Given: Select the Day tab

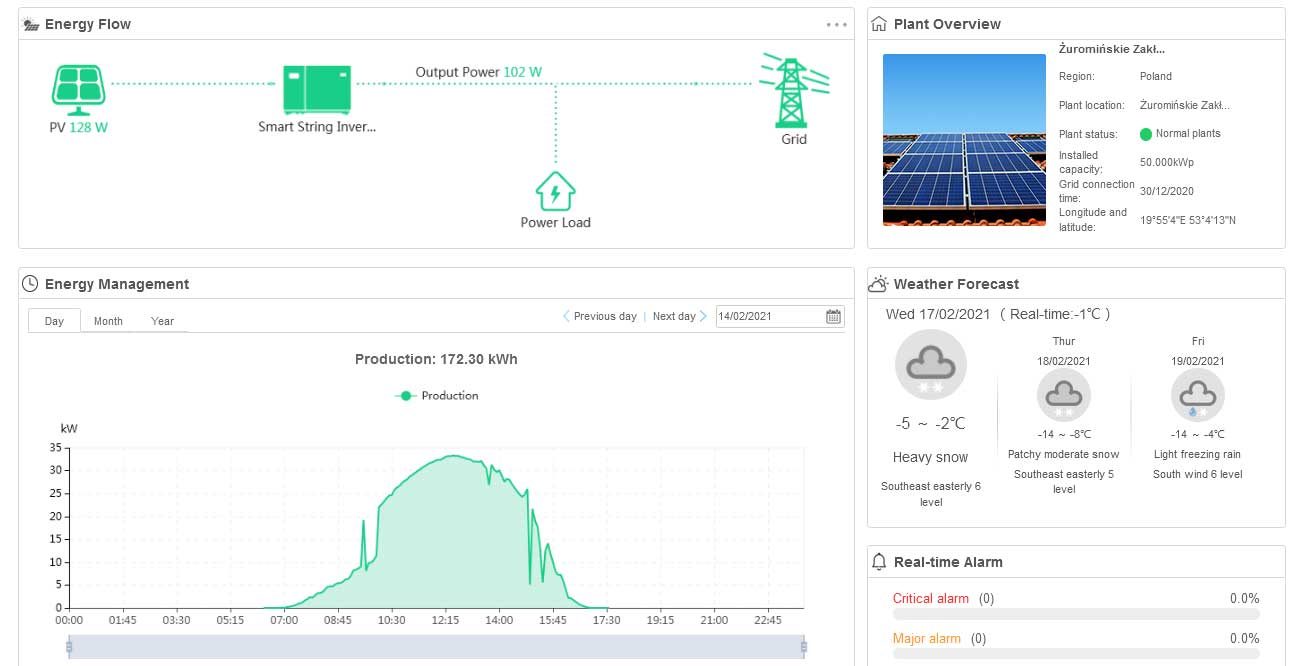Looking at the screenshot, I should (54, 321).
